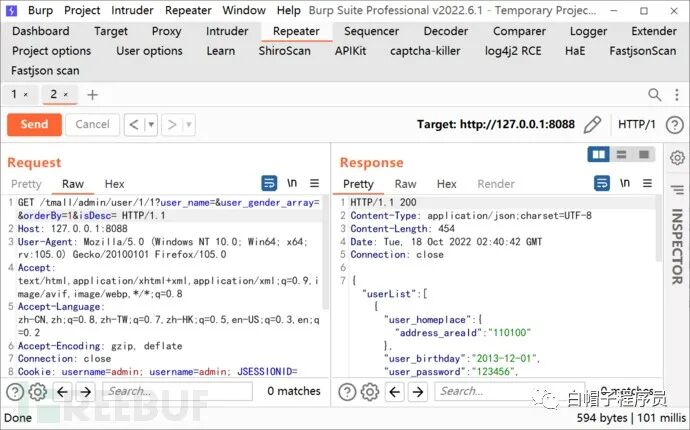
Task: Toggle word wrap icon in Request panel
Action: pos(269,183)
